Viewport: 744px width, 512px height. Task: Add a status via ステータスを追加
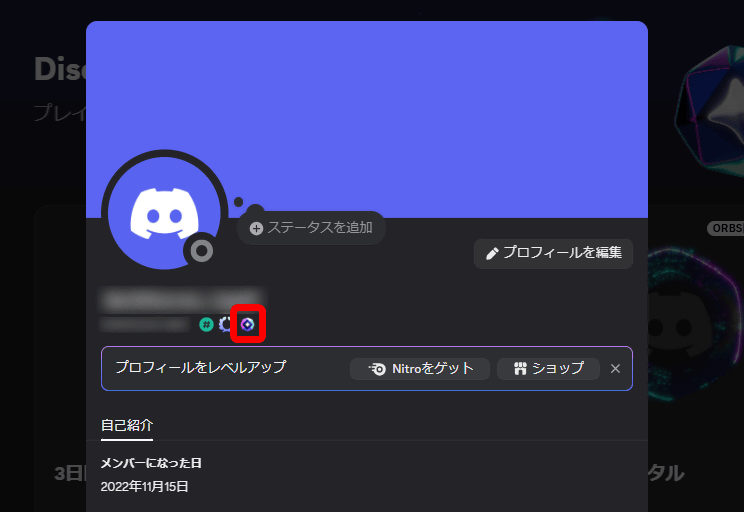pos(311,228)
